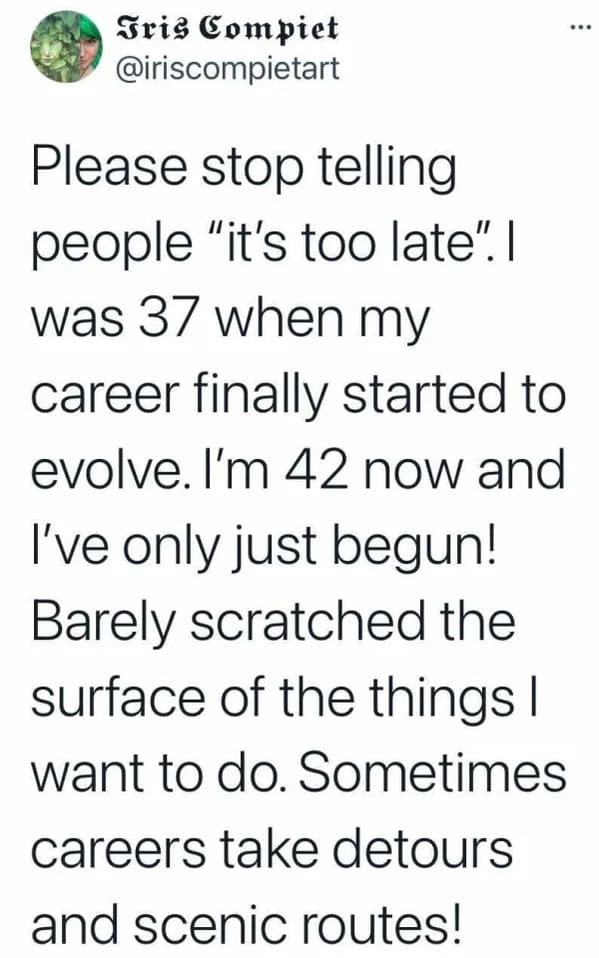Select the word "surface" in the tweet
Viewport: 599px width, 958px height.
pyautogui.click(x=118, y=698)
